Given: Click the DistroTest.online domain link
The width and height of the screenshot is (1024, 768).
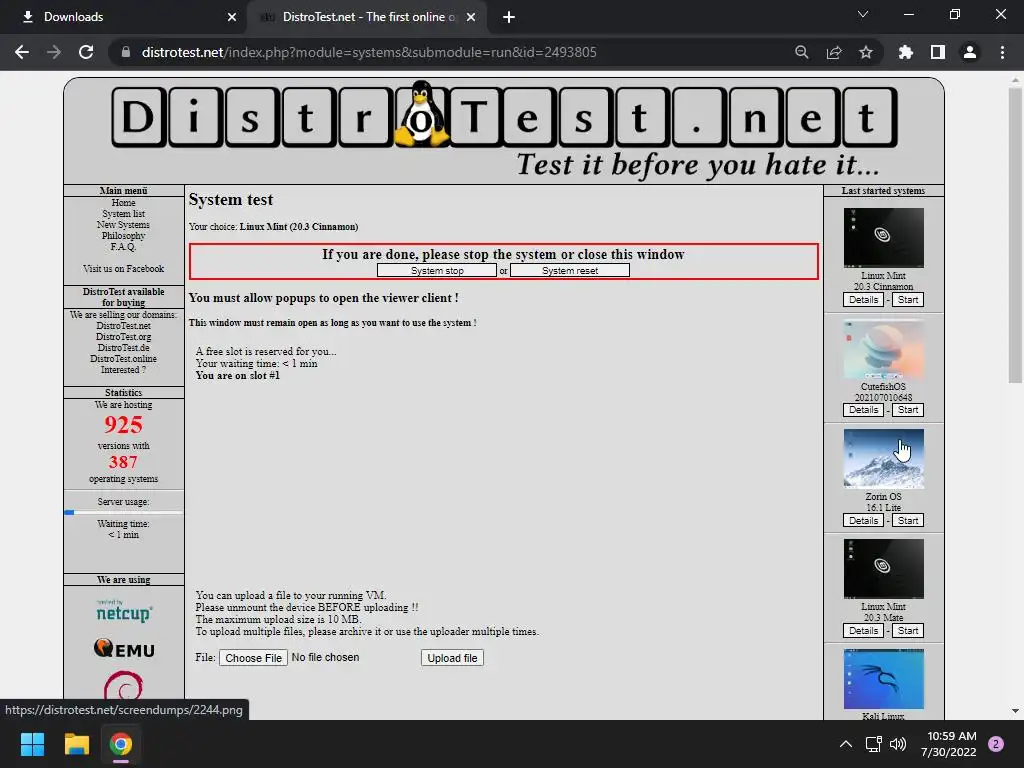Looking at the screenshot, I should pos(123,359).
